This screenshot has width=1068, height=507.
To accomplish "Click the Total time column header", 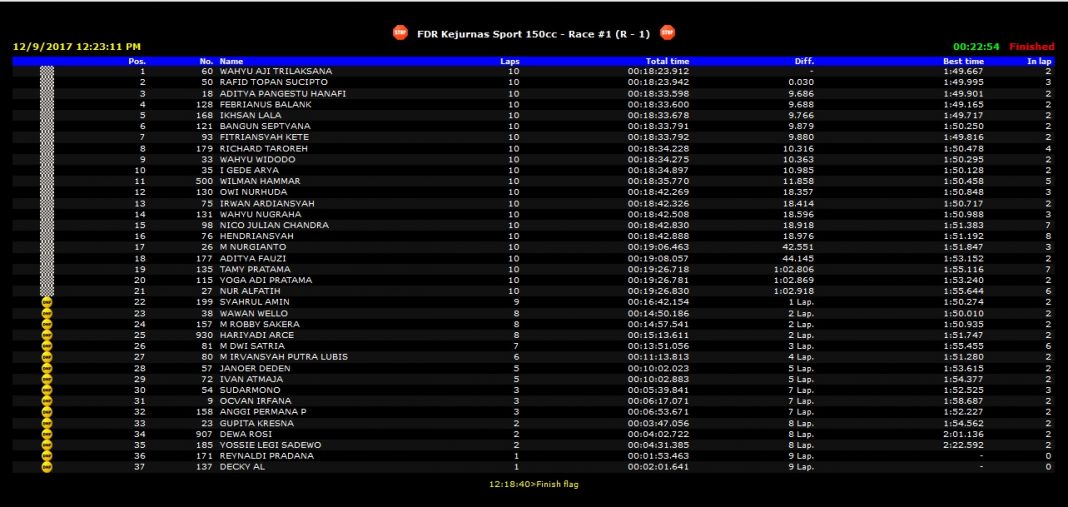I will tap(667, 61).
